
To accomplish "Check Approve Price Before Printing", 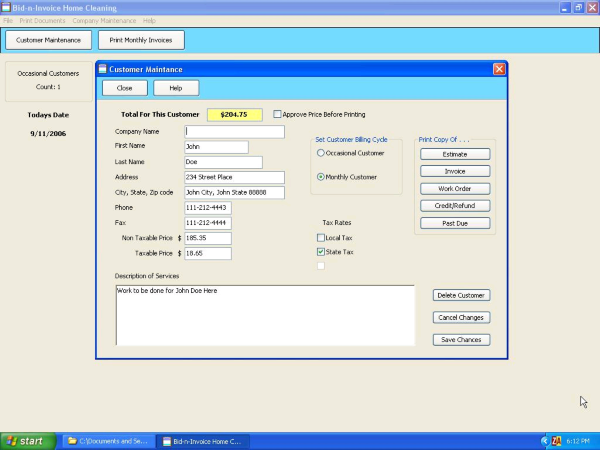I will [x=277, y=114].
